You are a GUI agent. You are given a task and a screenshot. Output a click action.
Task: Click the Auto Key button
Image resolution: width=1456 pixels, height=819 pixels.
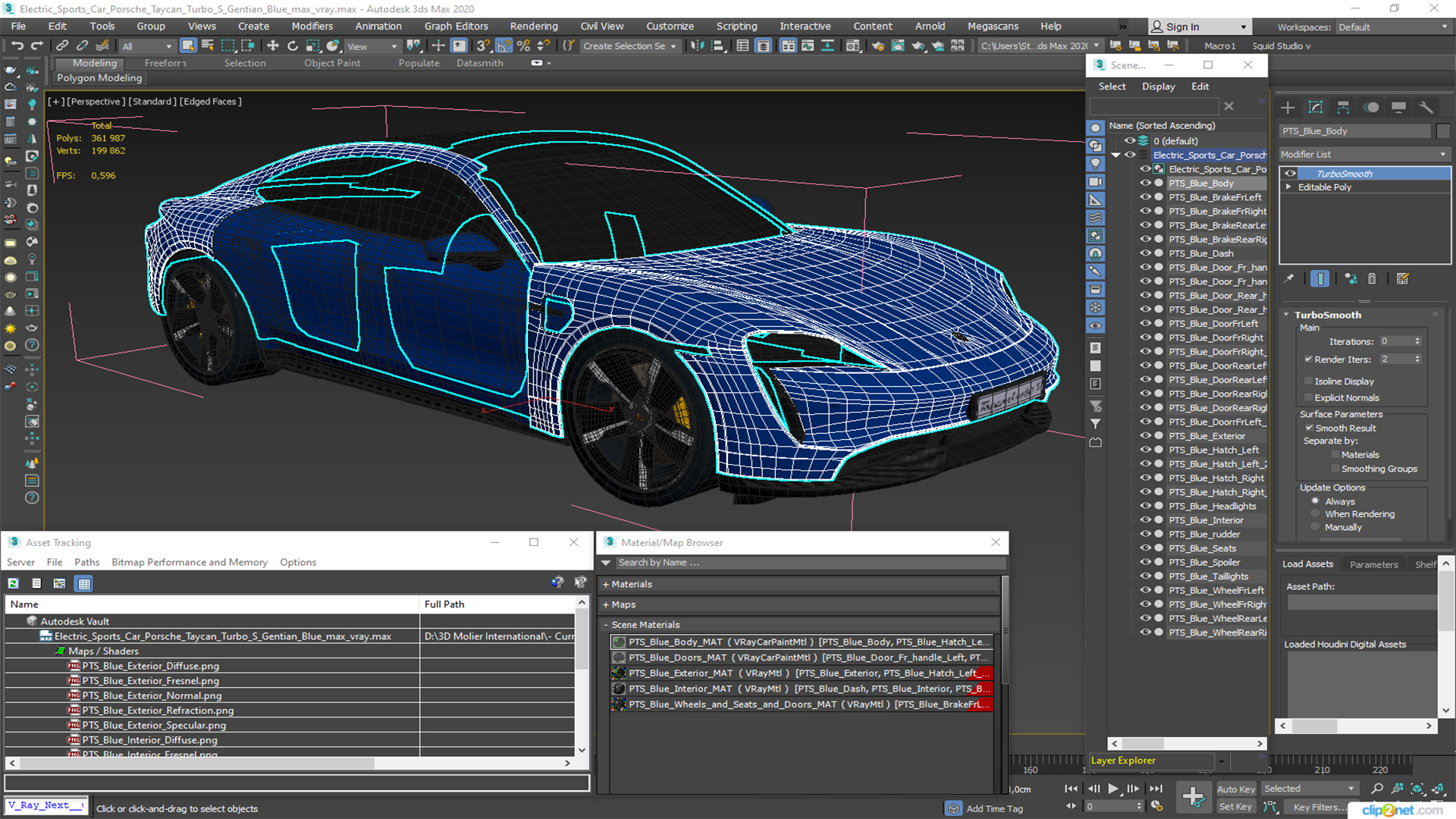tap(1236, 789)
